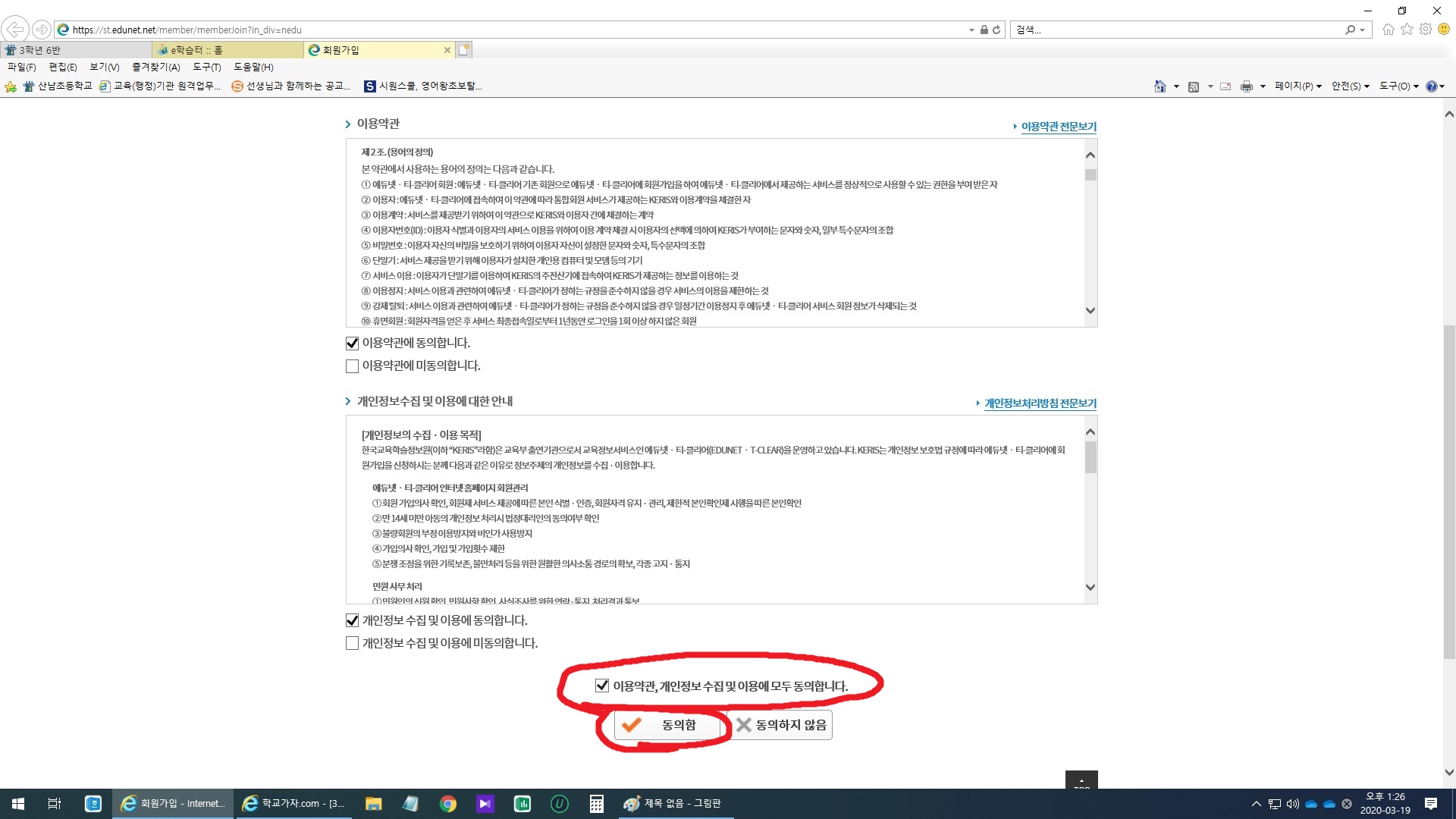Click the add to favorites bar star icon

[11, 86]
